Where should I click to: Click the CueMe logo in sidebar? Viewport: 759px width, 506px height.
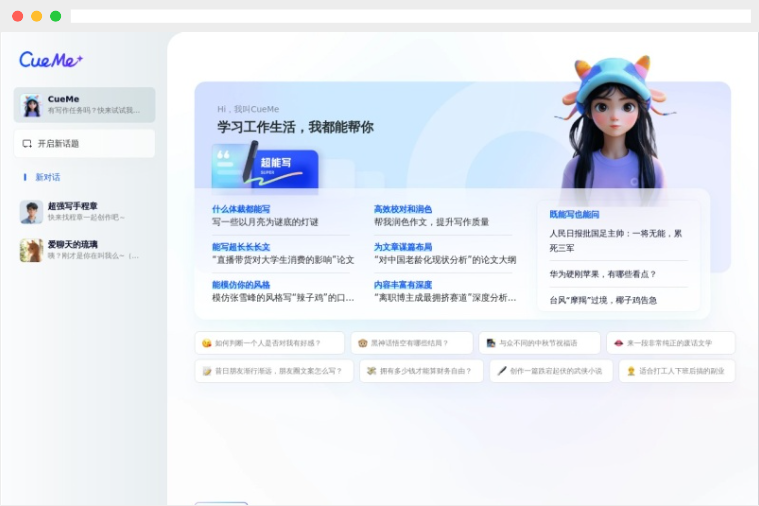coord(51,60)
